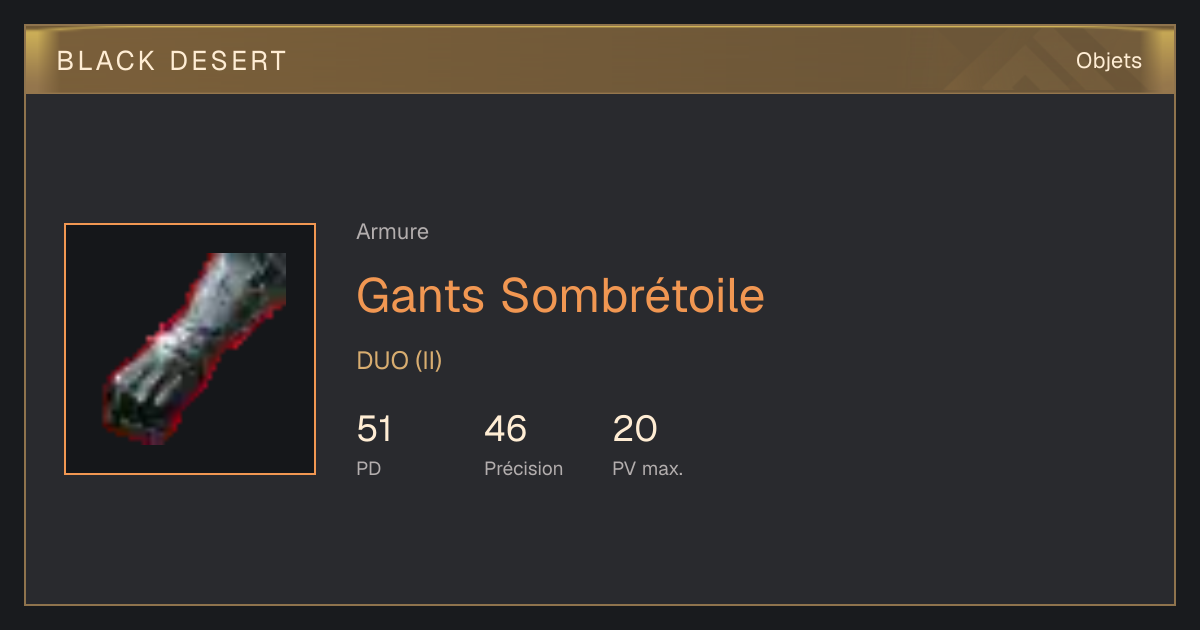This screenshot has height=630, width=1200.
Task: Click the BLACK DESERT header title
Action: [x=172, y=61]
